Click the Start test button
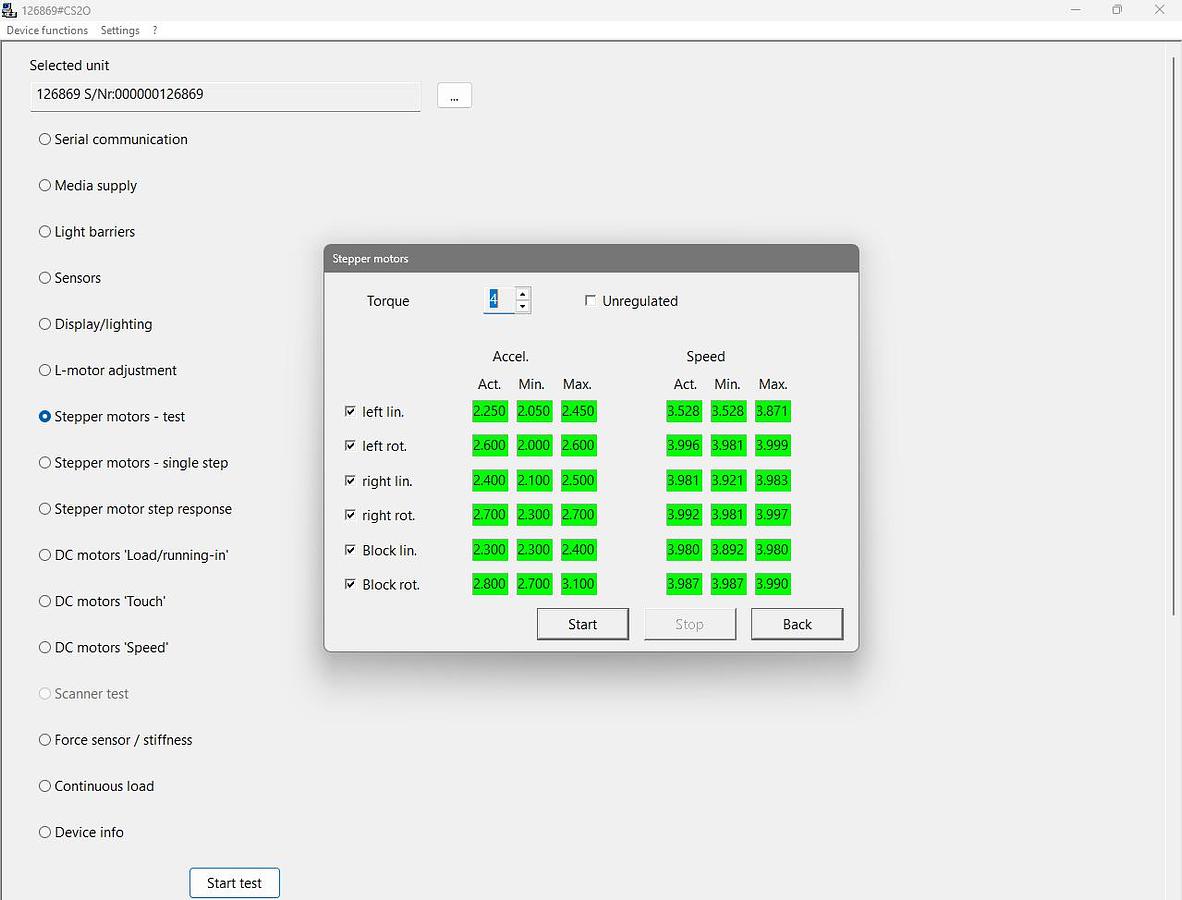The image size is (1182, 900). point(234,883)
